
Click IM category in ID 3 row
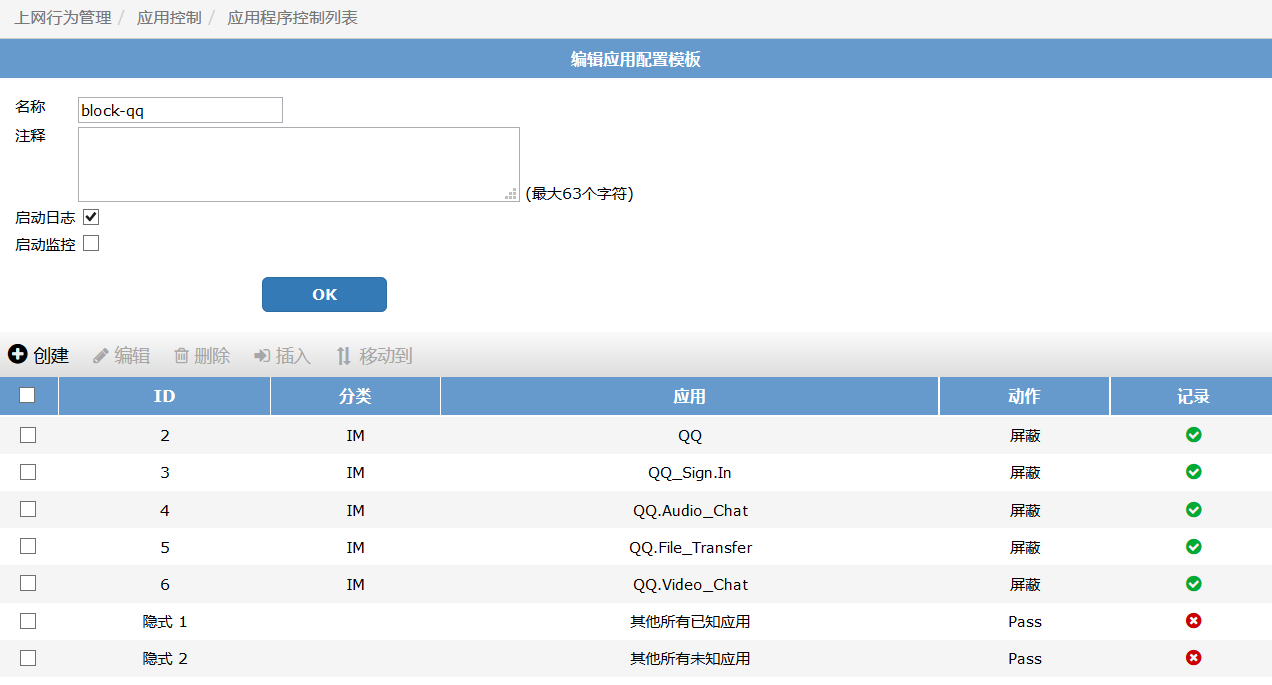pos(355,473)
